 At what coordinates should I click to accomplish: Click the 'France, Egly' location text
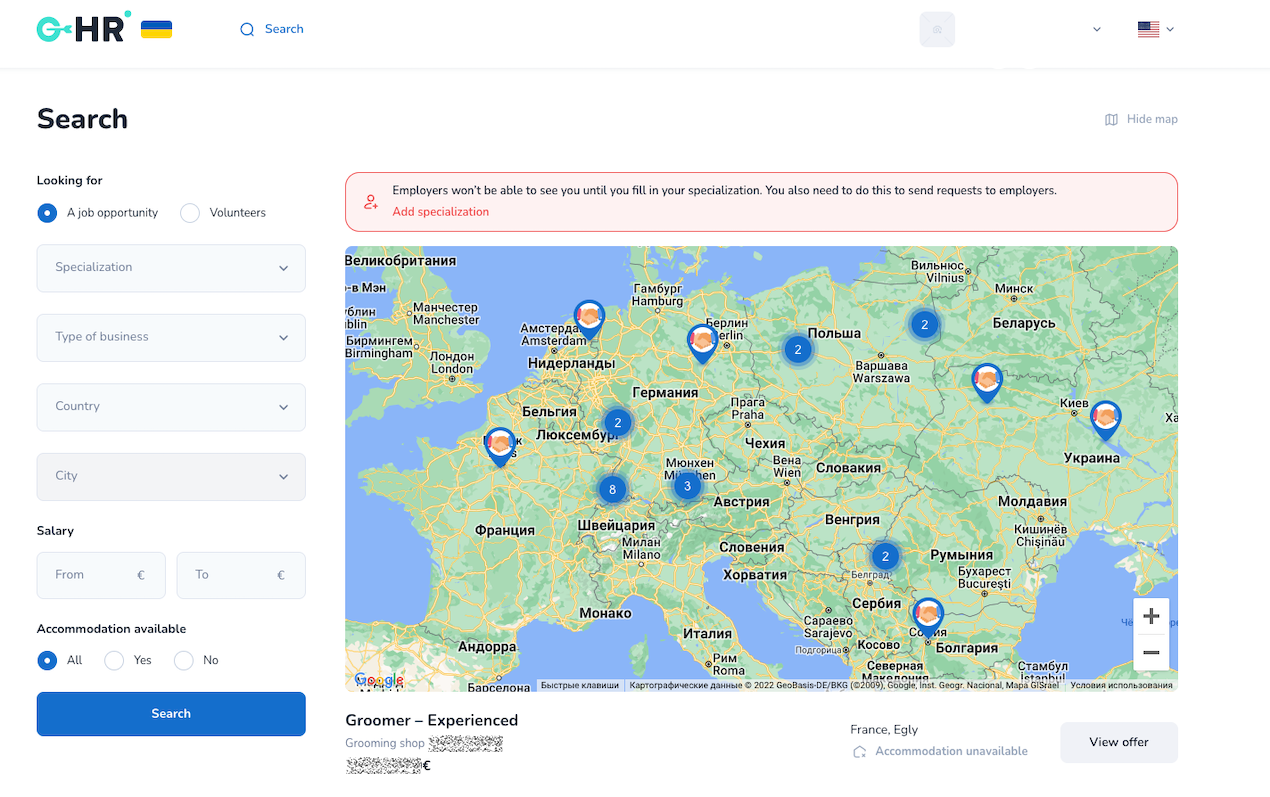coord(884,730)
